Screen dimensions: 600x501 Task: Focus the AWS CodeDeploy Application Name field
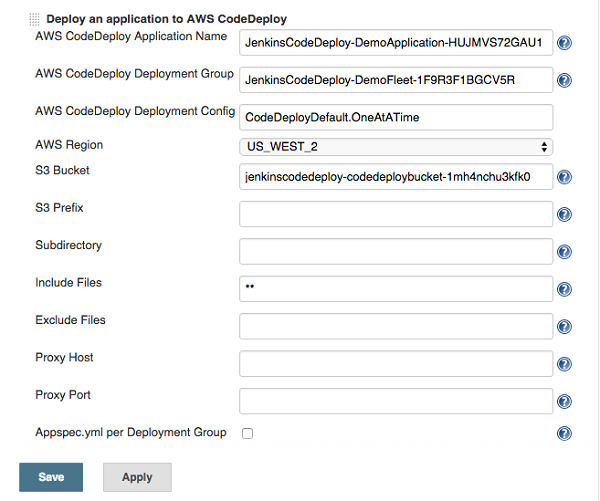click(x=396, y=42)
